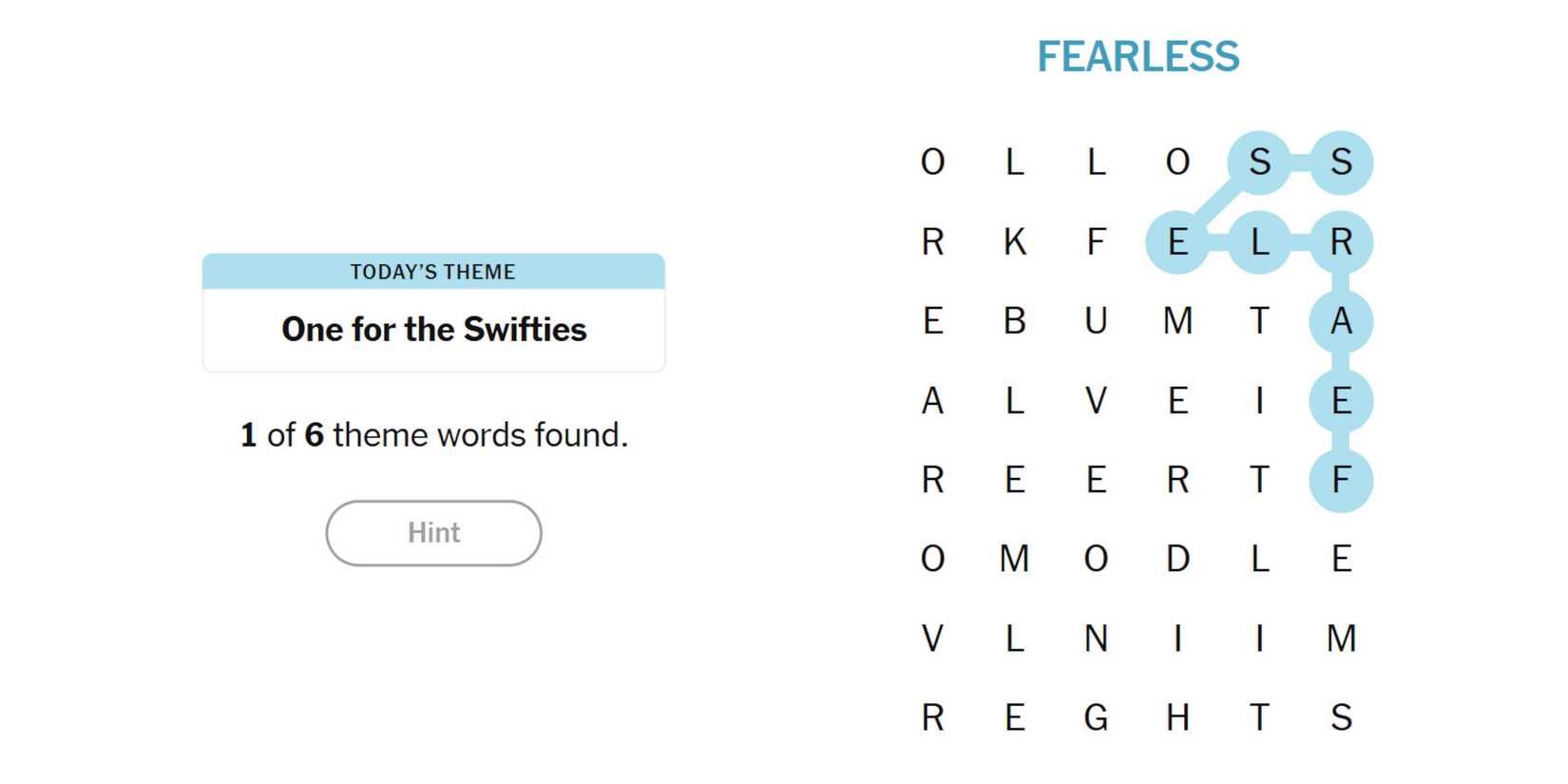The image size is (1568, 784).
Task: Click the highlighted letter F
Action: click(x=1340, y=480)
